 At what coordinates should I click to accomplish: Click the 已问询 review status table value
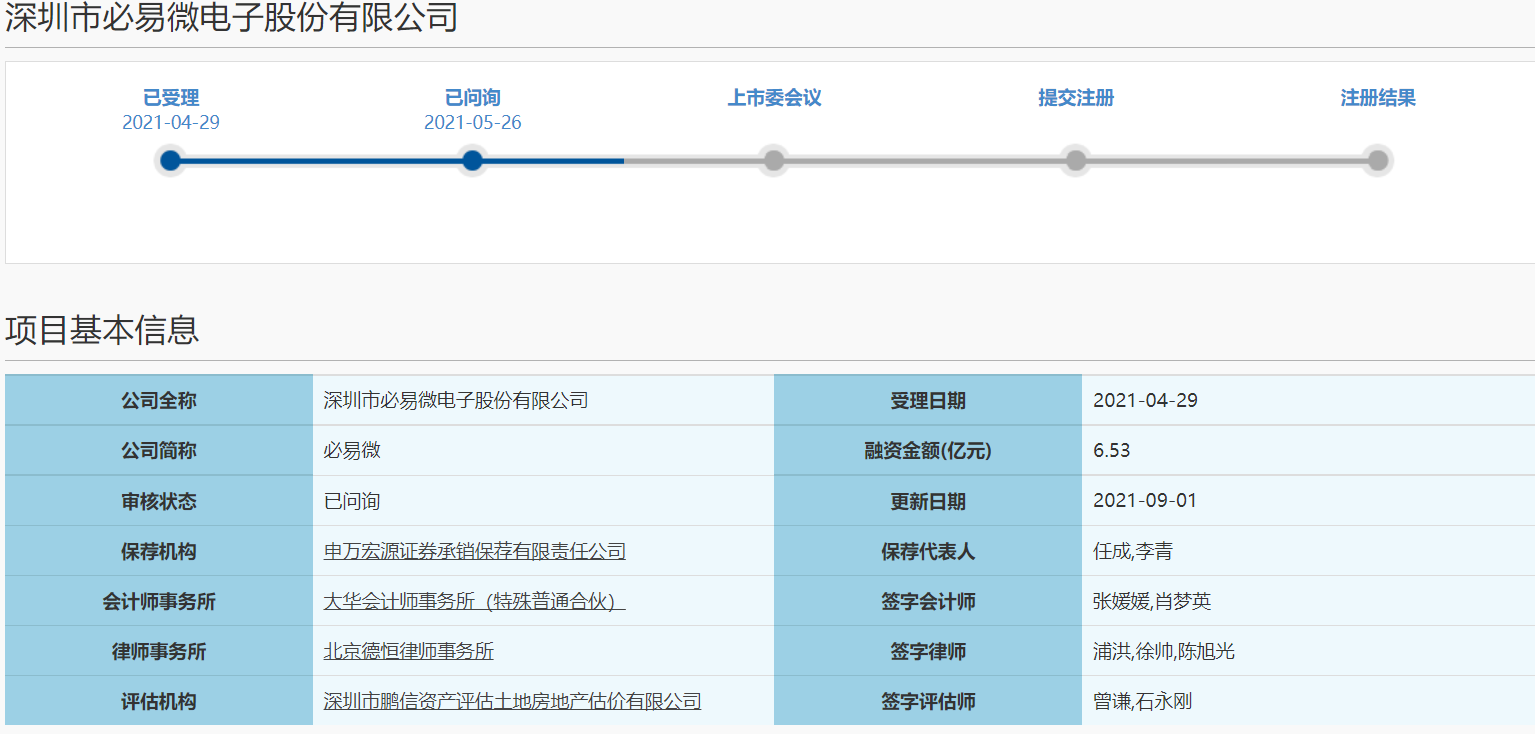[x=352, y=501]
